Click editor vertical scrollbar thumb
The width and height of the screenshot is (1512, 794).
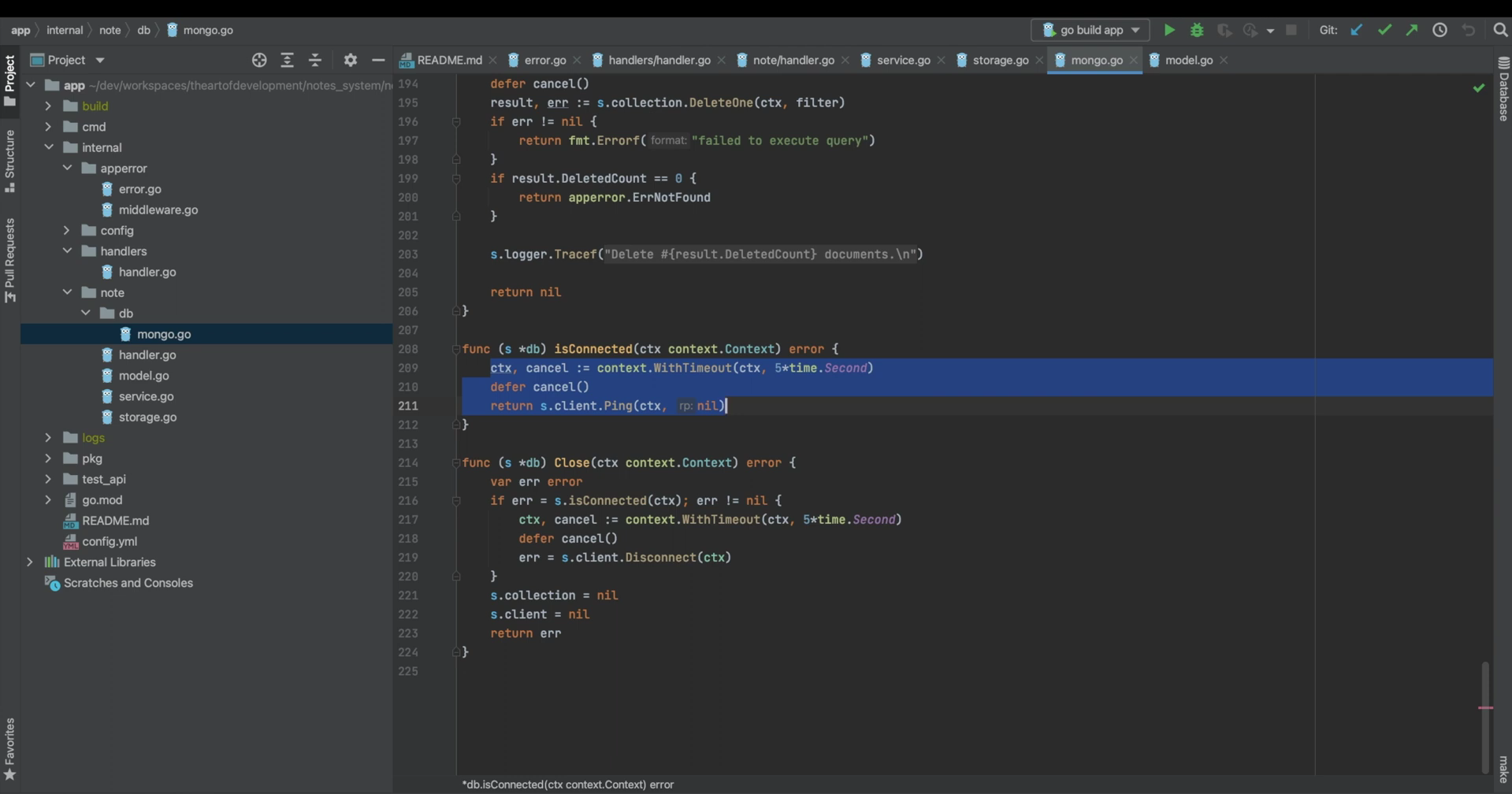pyautogui.click(x=1485, y=717)
